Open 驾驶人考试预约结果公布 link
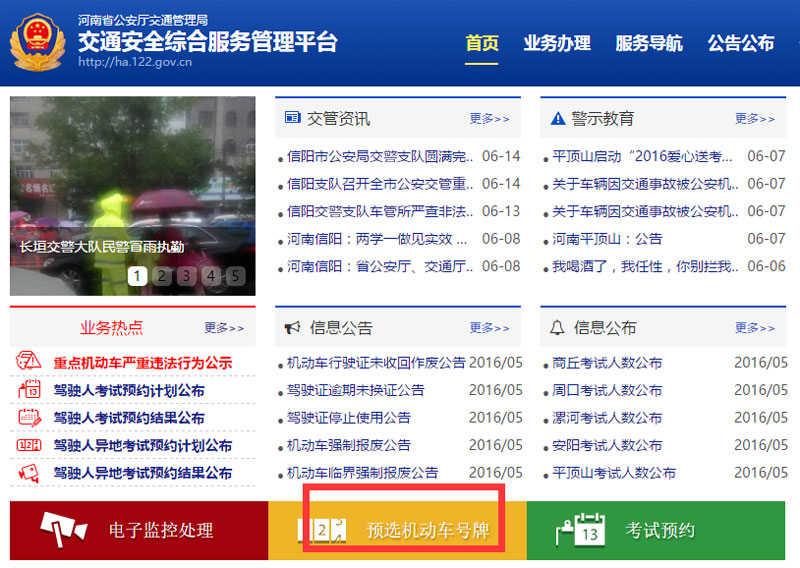 click(x=129, y=418)
